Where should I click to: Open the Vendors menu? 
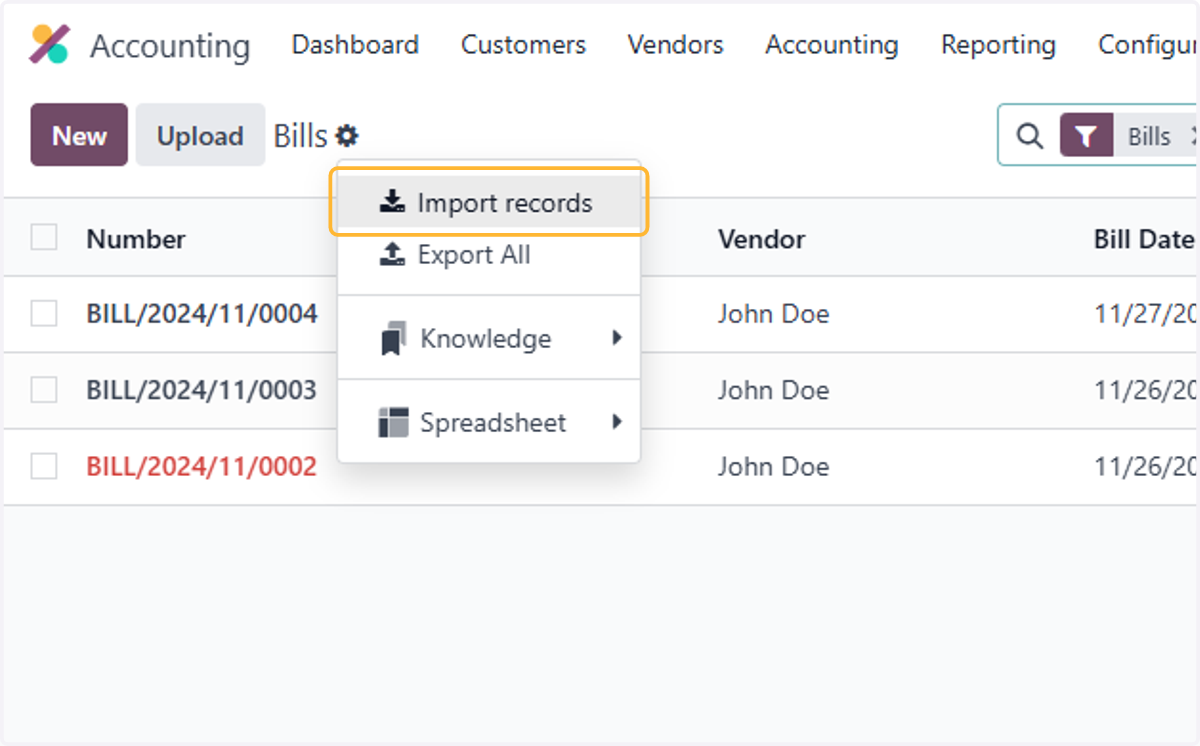click(x=675, y=45)
